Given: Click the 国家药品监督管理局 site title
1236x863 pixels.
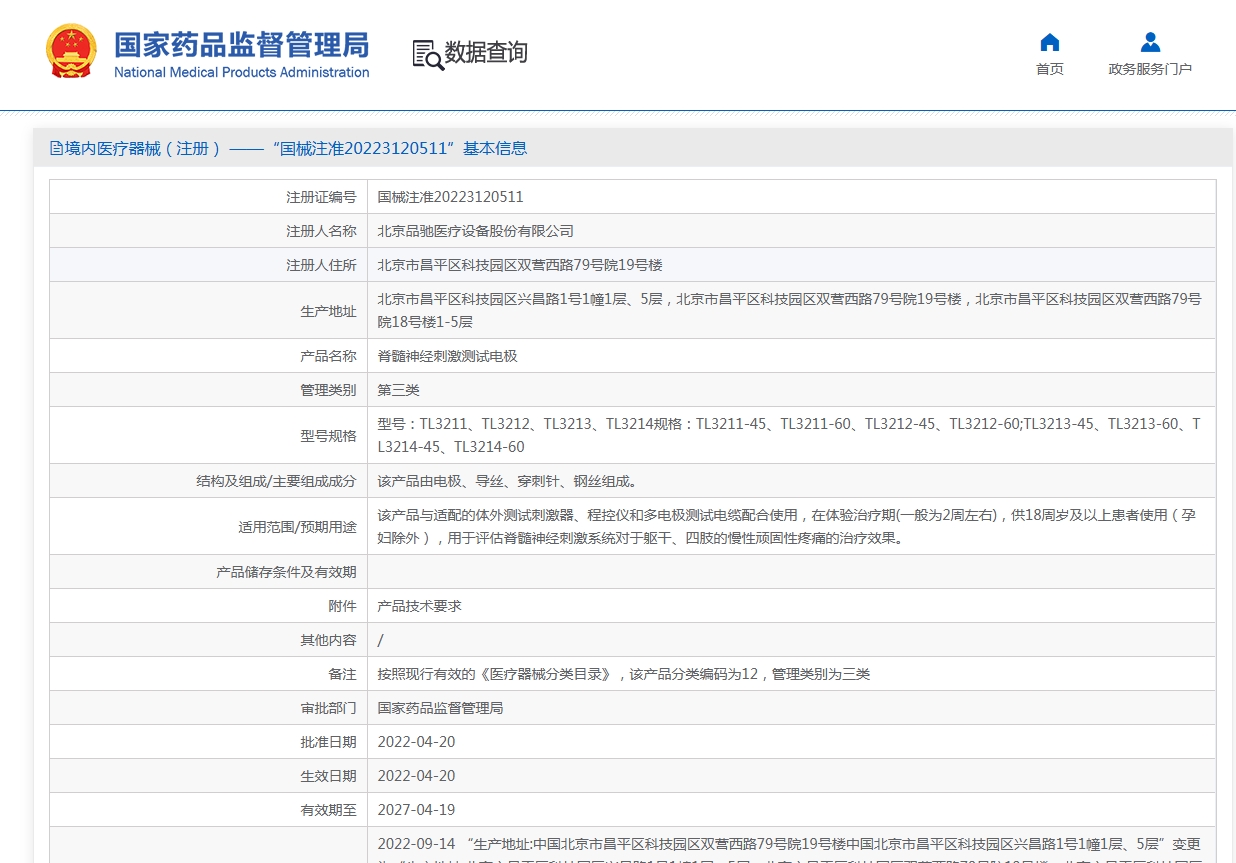Looking at the screenshot, I should click(x=241, y=45).
